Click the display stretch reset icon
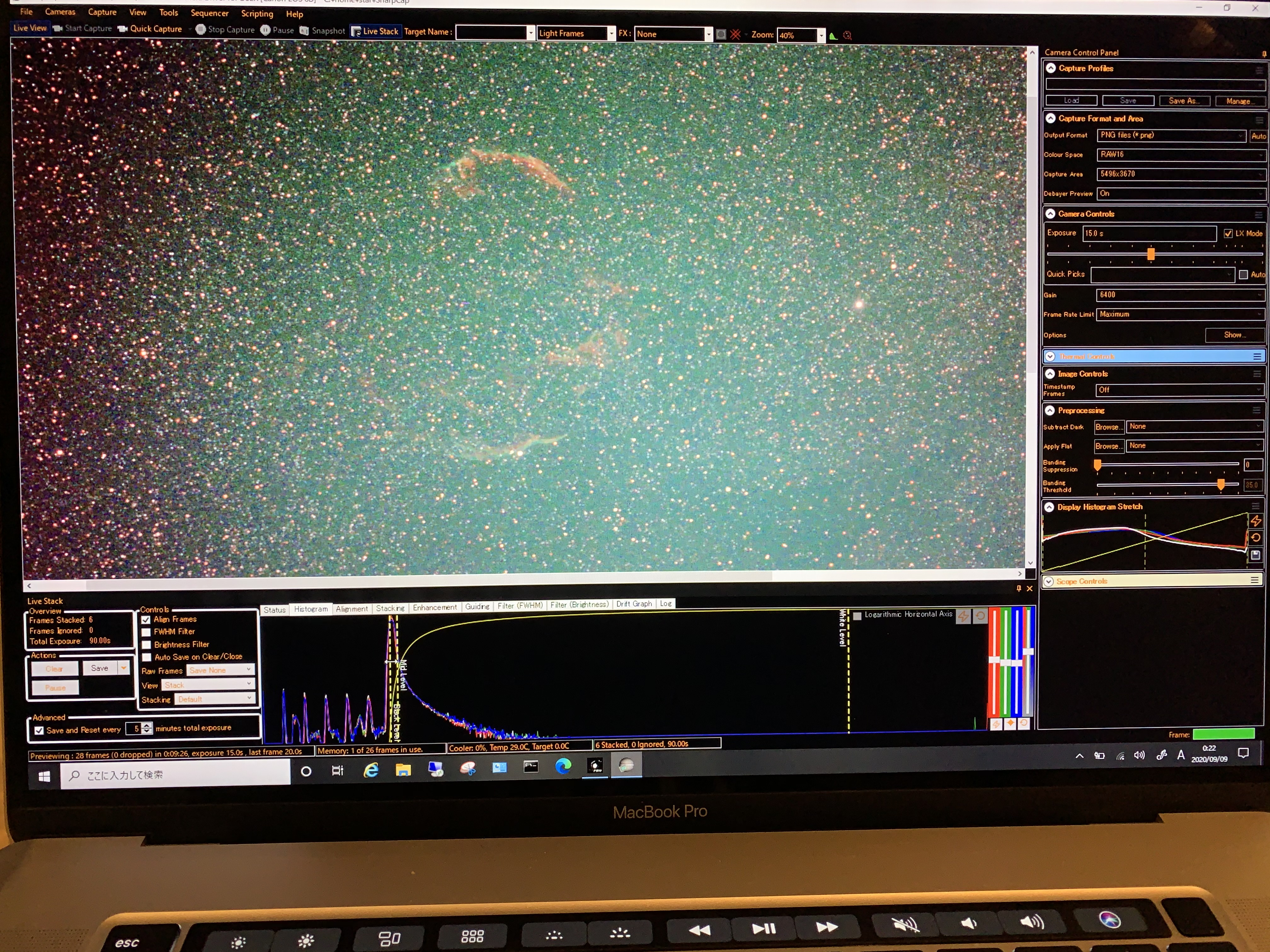 coord(1255,538)
